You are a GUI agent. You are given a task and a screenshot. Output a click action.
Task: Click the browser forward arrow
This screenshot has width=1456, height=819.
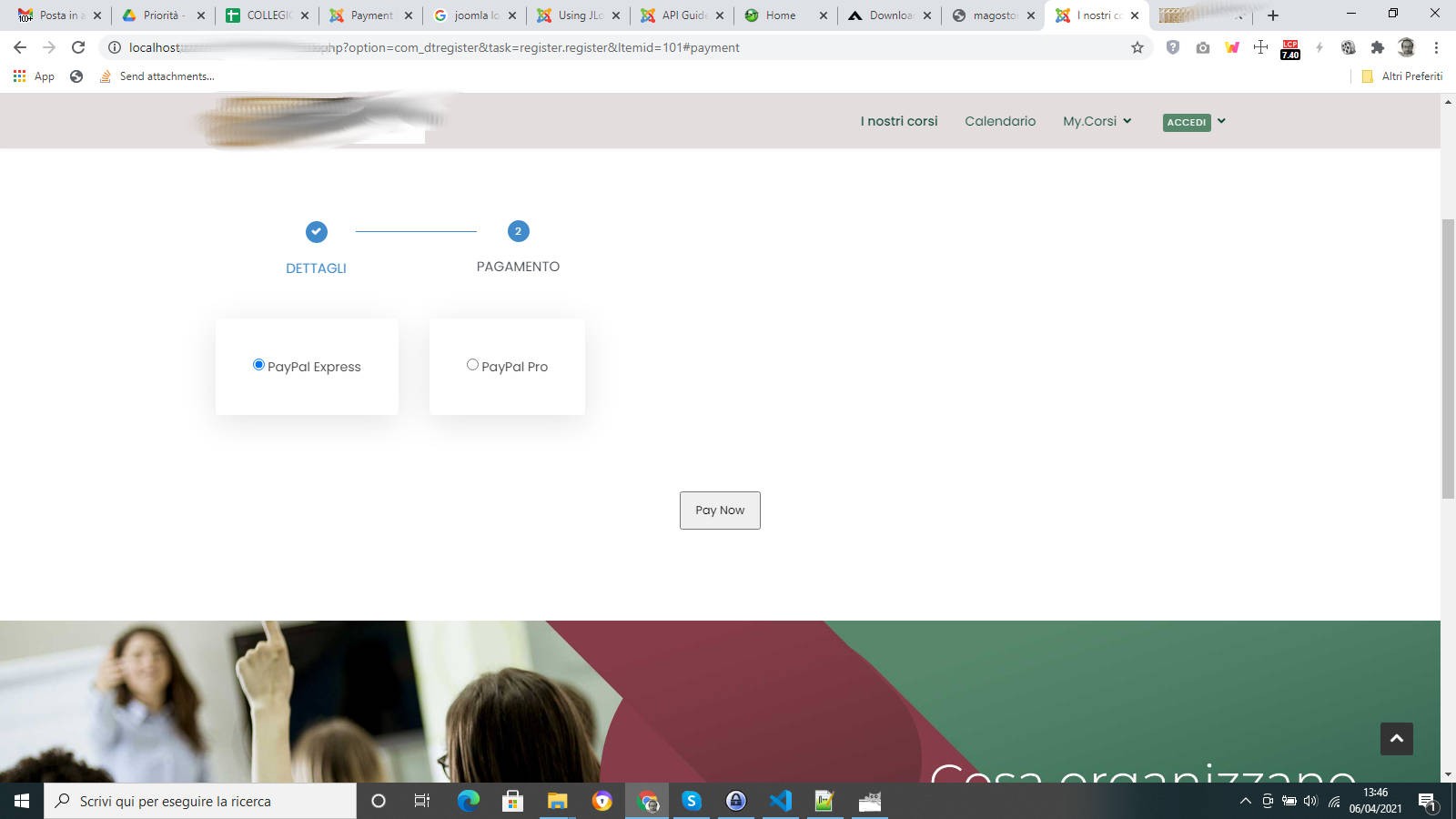49,47
